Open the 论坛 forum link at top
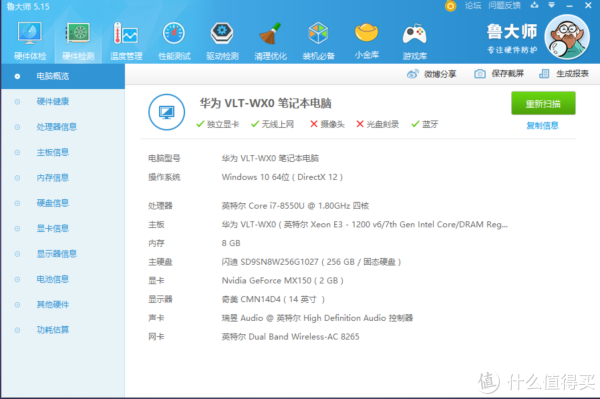 click(x=473, y=5)
